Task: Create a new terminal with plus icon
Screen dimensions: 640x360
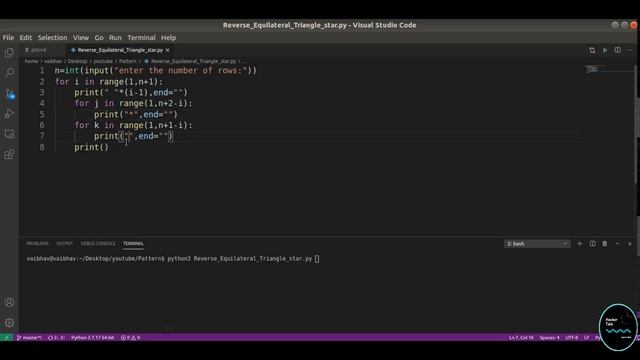Action: coord(580,244)
